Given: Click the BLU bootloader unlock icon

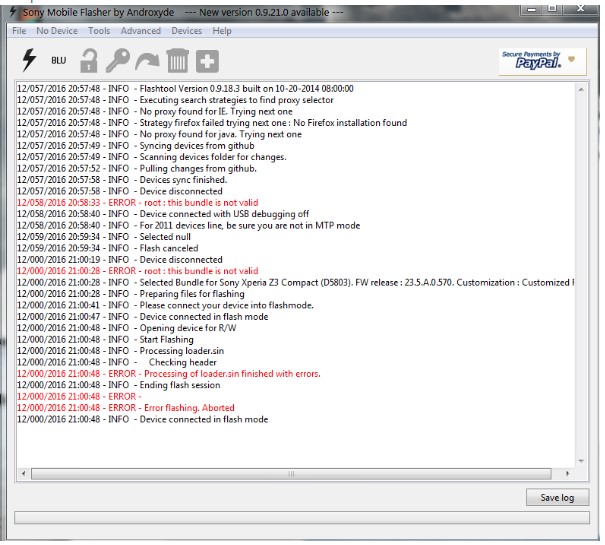Looking at the screenshot, I should coord(59,61).
